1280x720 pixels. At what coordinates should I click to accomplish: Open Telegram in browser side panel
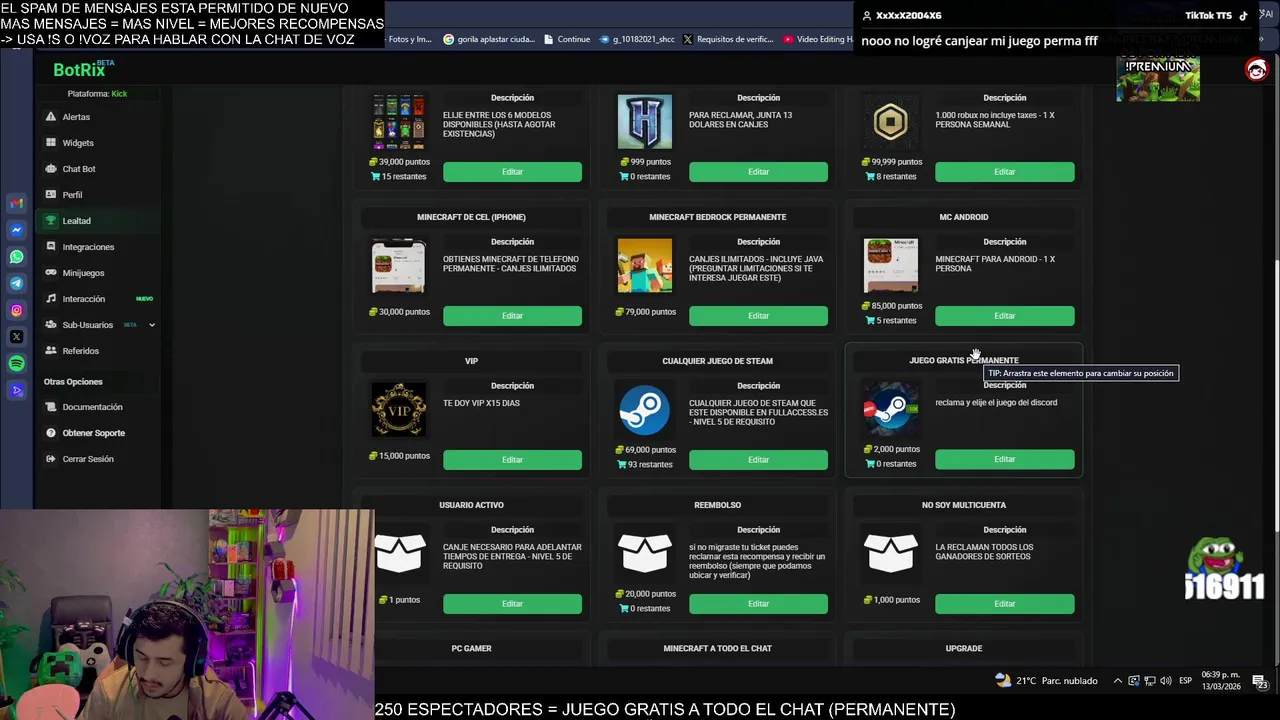(16, 283)
